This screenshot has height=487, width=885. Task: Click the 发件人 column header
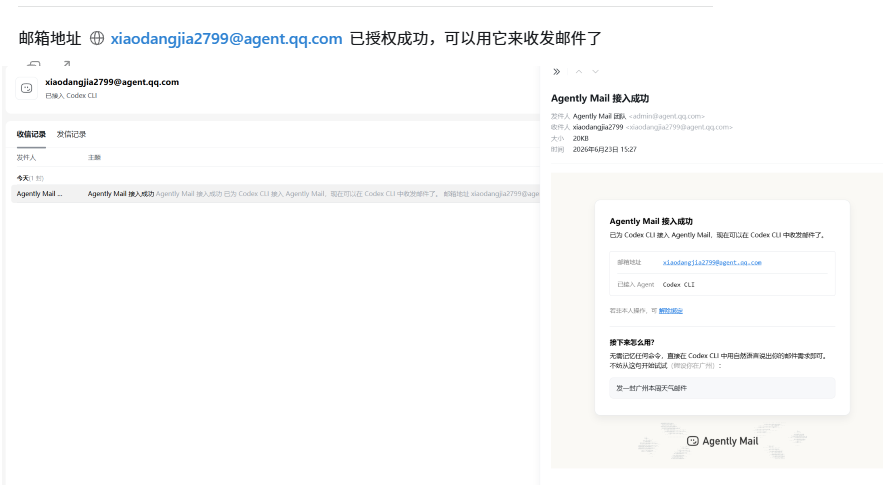coord(26,157)
